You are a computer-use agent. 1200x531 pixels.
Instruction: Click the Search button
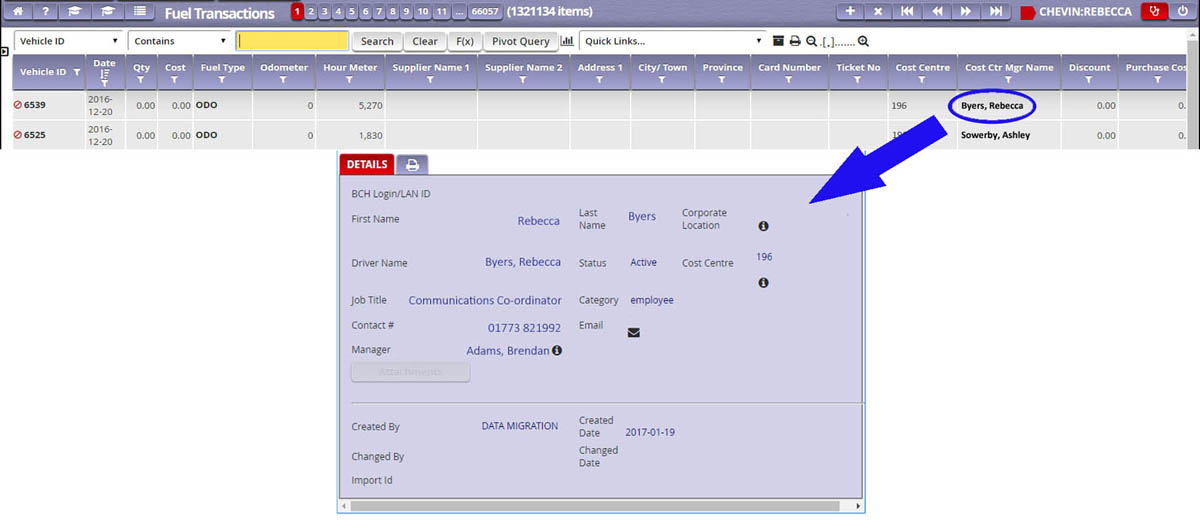(377, 41)
